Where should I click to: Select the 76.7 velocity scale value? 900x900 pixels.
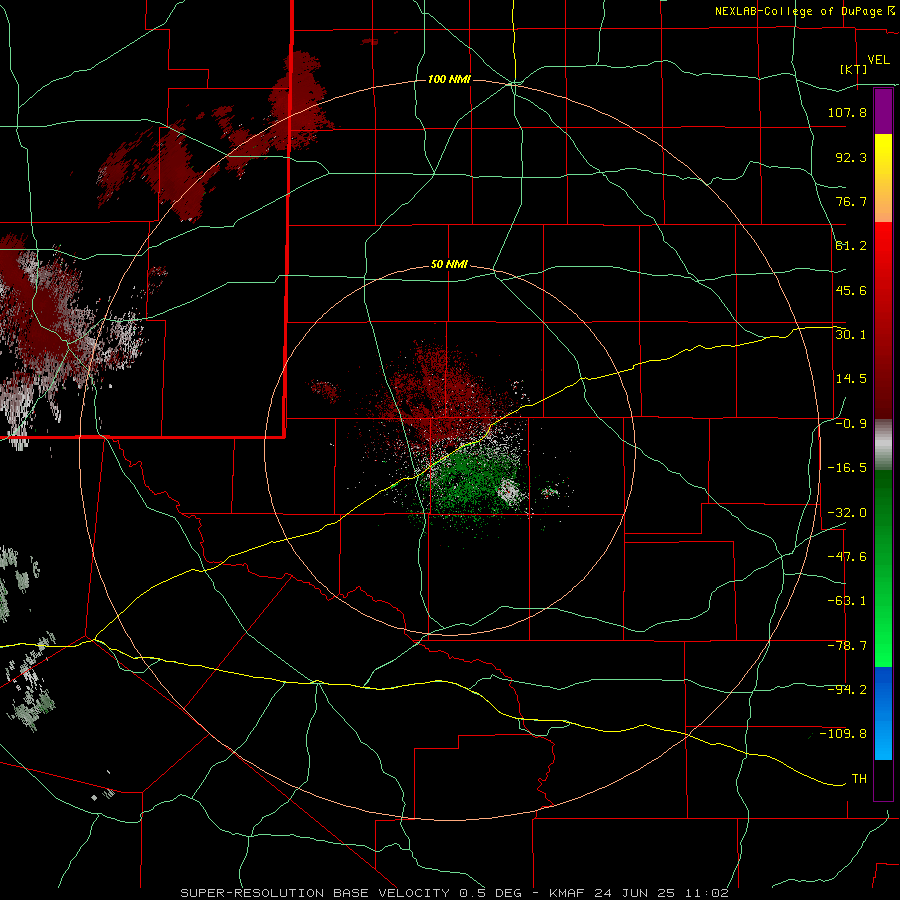pyautogui.click(x=851, y=201)
